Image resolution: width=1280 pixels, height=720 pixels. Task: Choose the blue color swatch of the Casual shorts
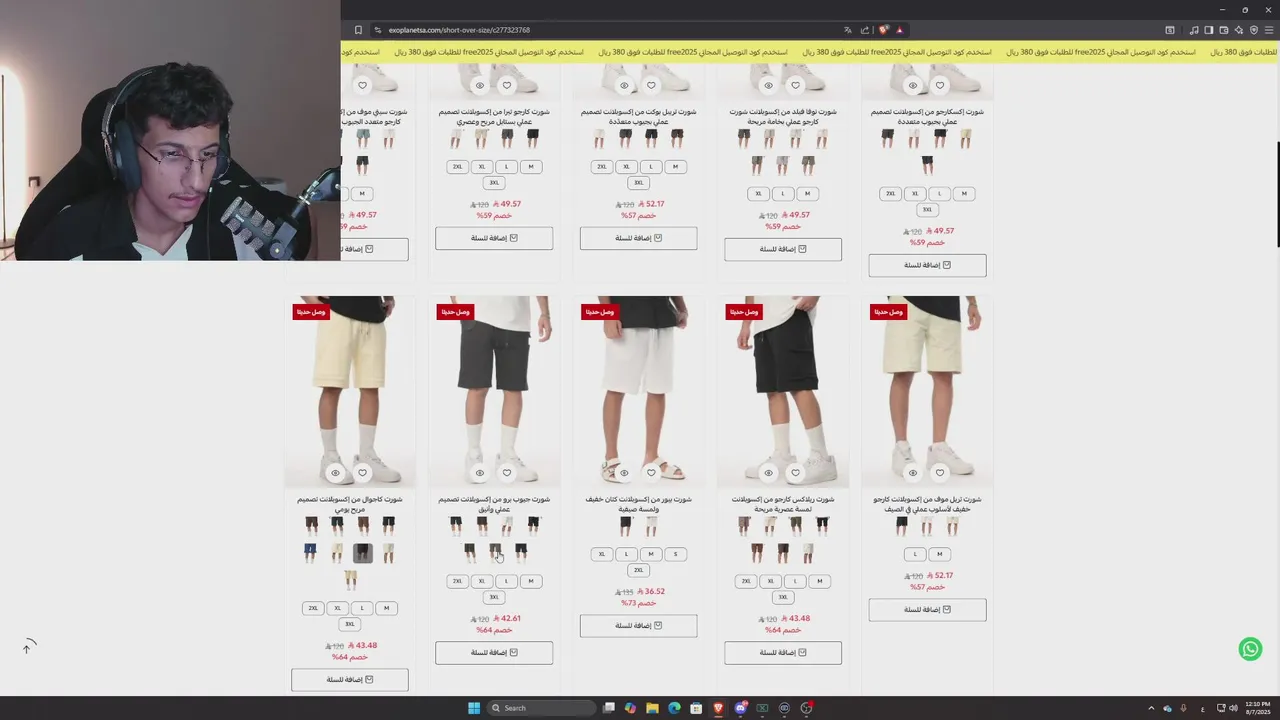(x=311, y=552)
